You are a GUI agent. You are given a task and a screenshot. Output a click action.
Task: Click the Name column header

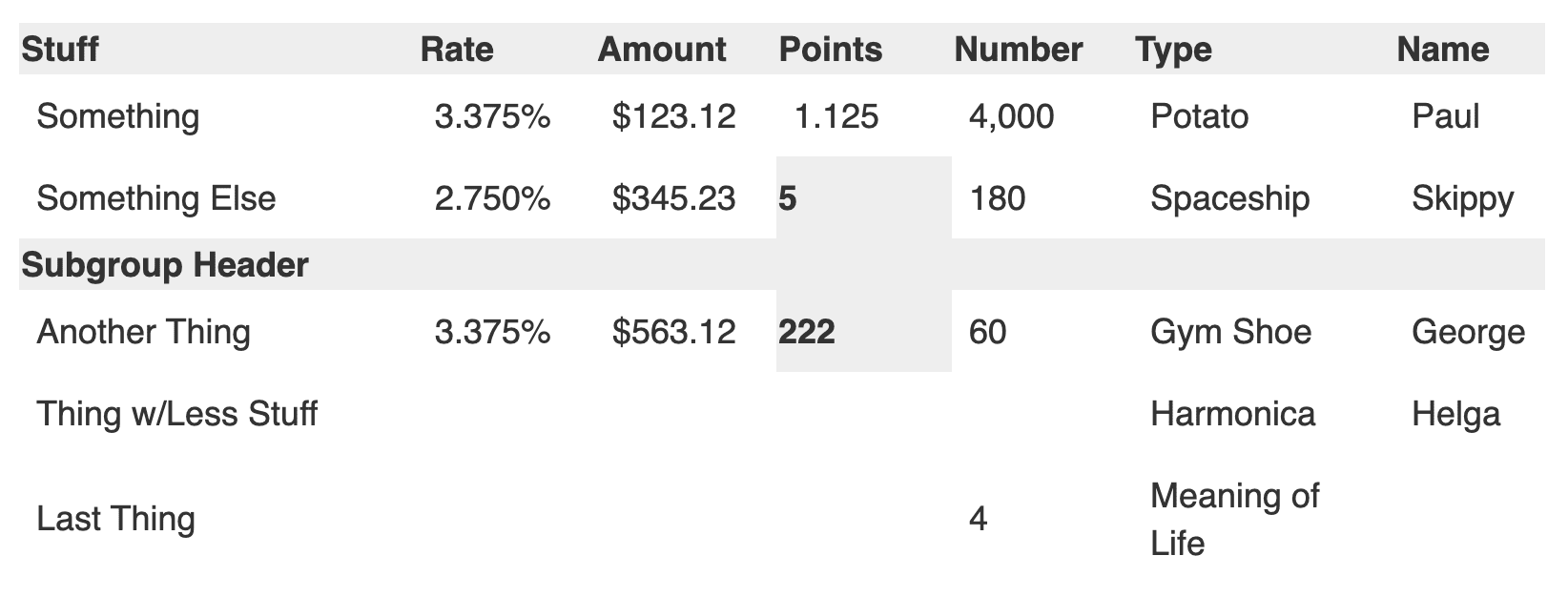tap(1442, 50)
